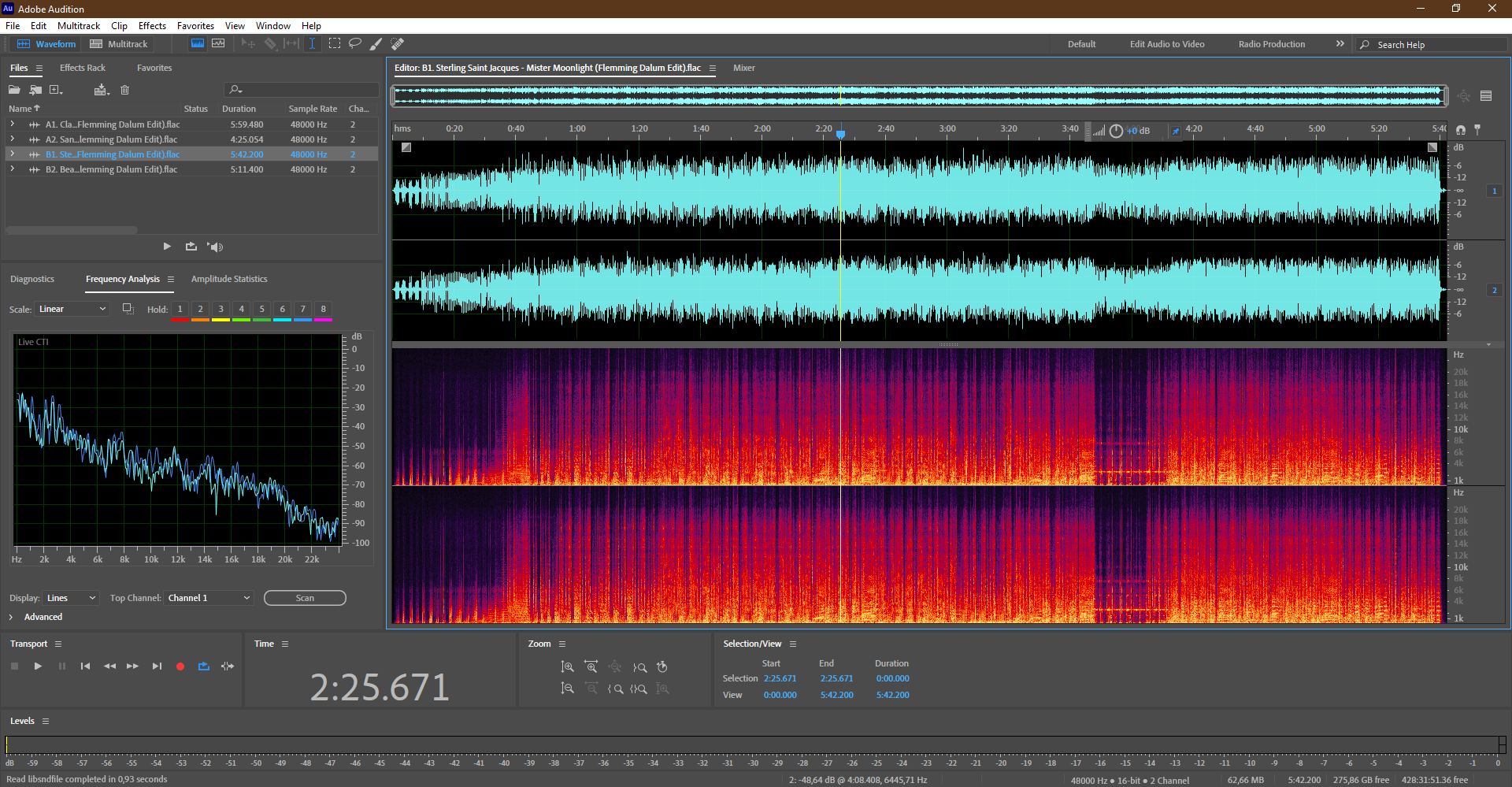The image size is (1512, 787).
Task: Click Play in Transport panel
Action: click(38, 666)
